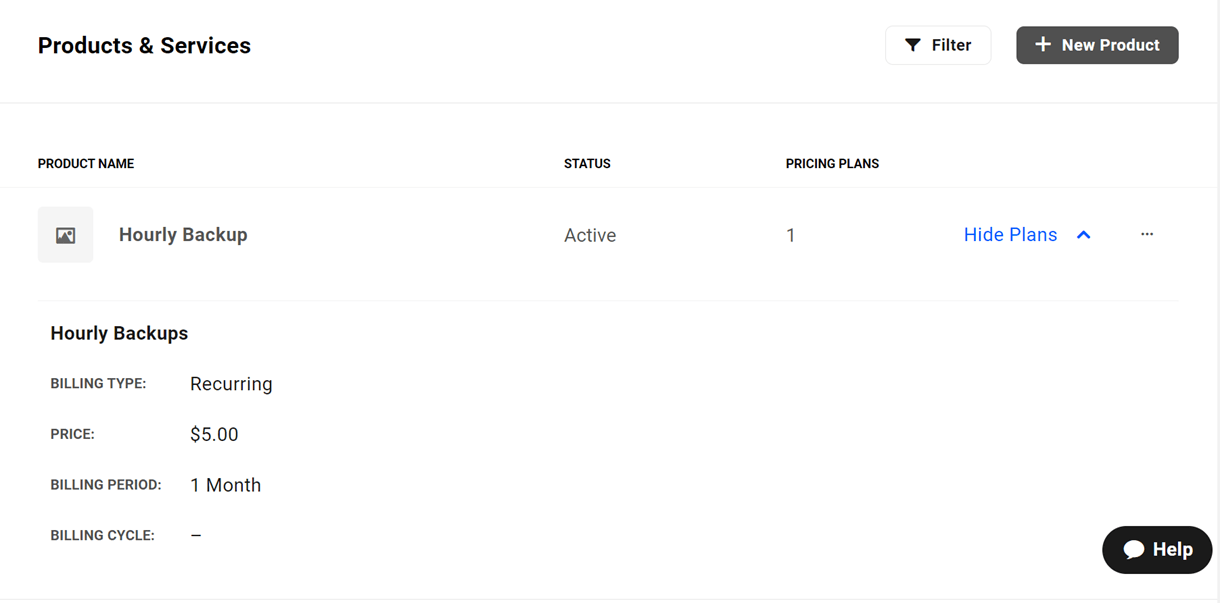
Task: Open the three-dot menu for Hourly Backup
Action: coord(1147,234)
